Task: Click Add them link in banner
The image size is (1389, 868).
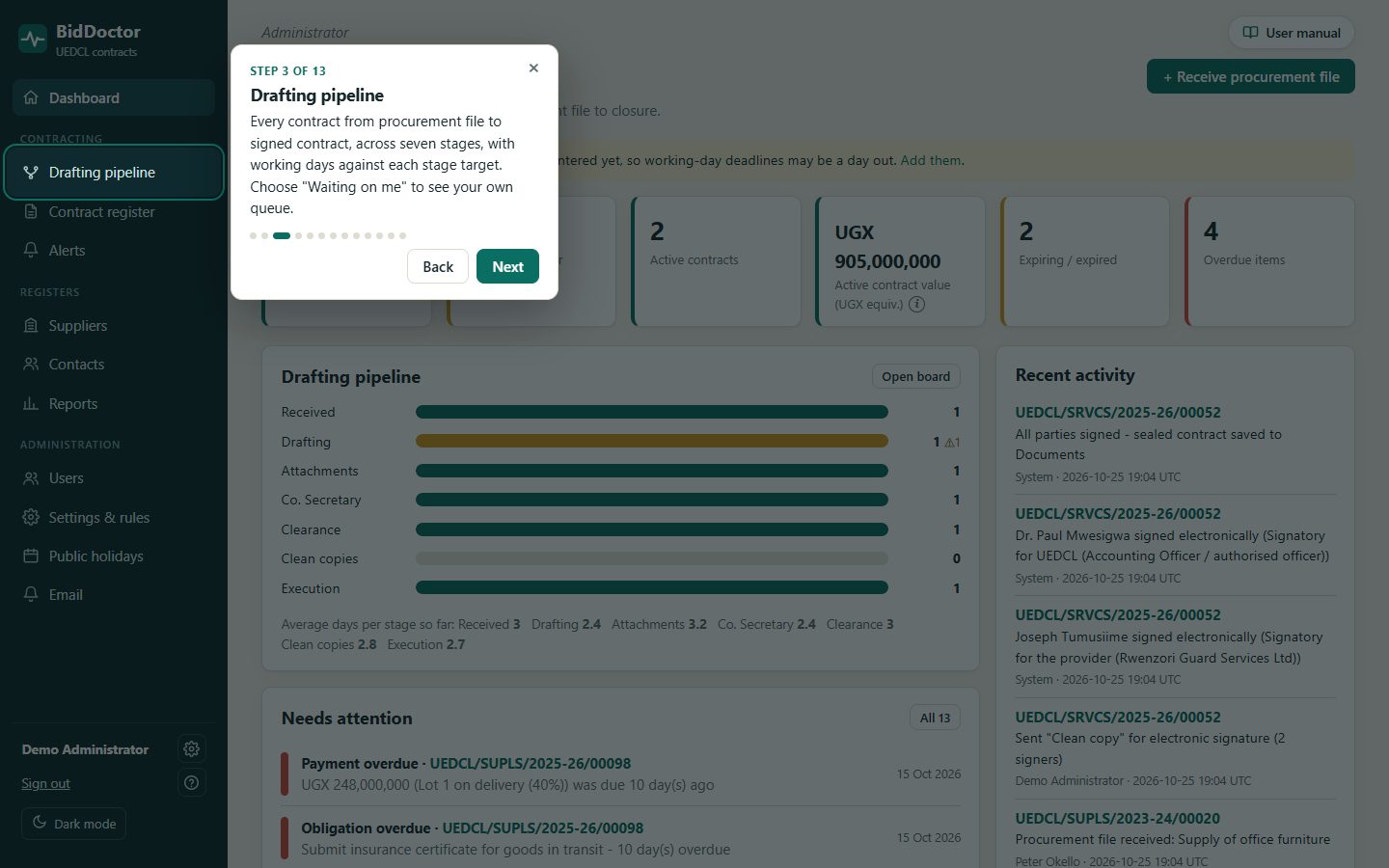Action: click(x=931, y=160)
